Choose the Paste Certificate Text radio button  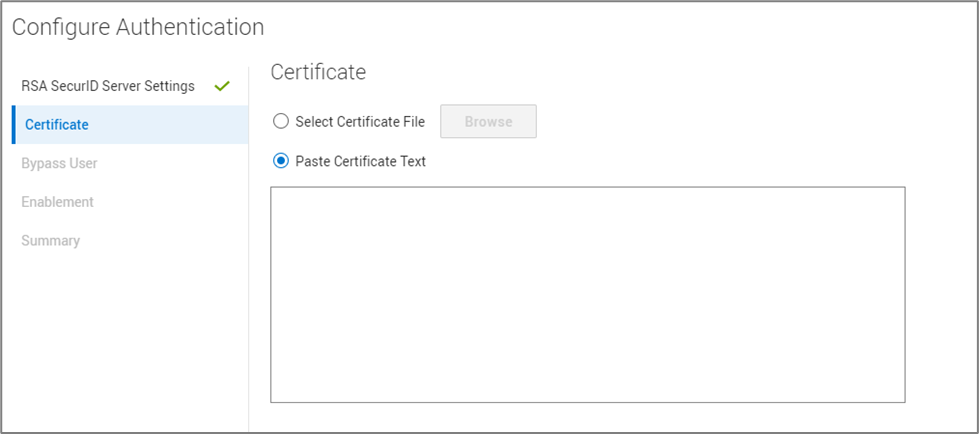pyautogui.click(x=281, y=161)
